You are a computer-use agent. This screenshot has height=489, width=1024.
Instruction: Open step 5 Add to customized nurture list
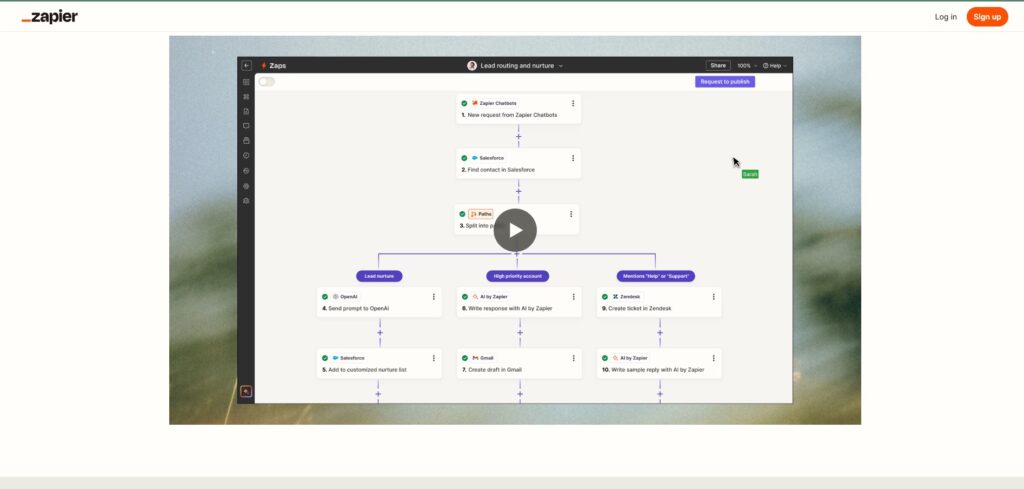(379, 364)
